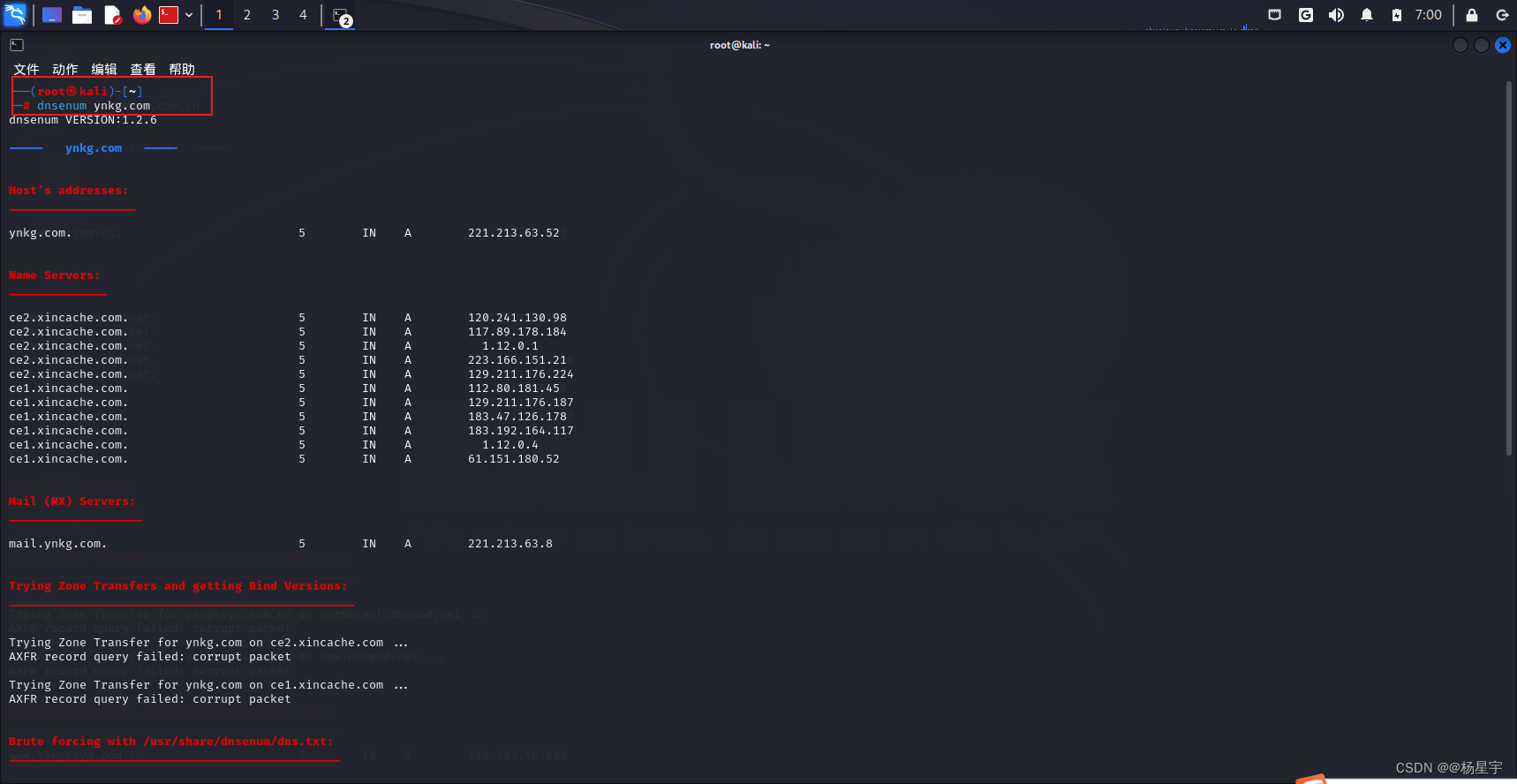This screenshot has height=784, width=1517.
Task: Click the IP address 61.151.180.52
Action: [x=514, y=459]
